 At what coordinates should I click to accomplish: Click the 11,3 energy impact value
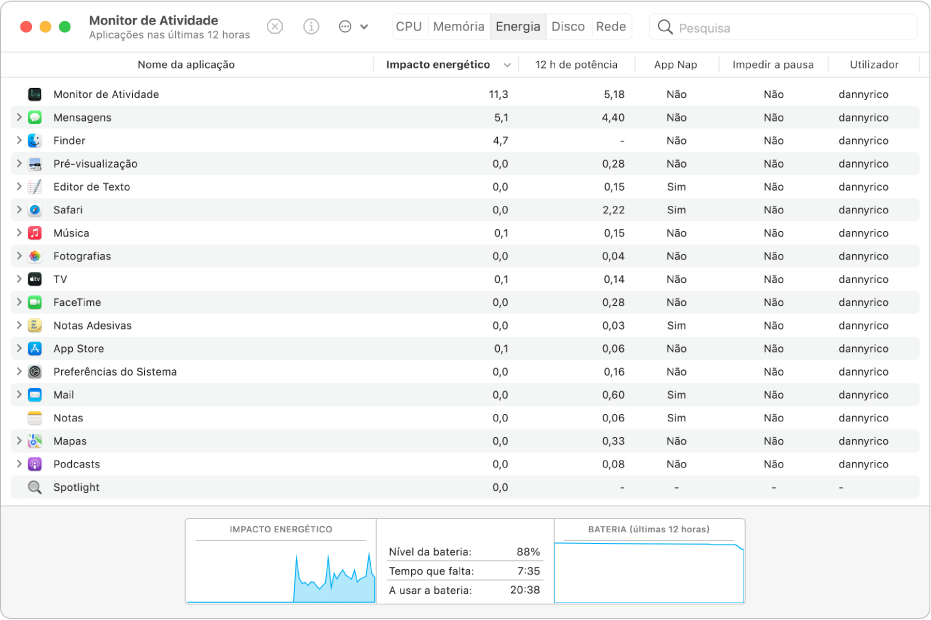click(498, 94)
